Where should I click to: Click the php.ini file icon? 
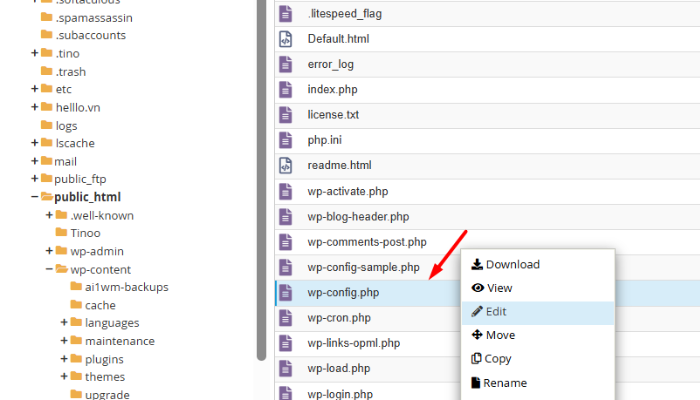tap(286, 140)
